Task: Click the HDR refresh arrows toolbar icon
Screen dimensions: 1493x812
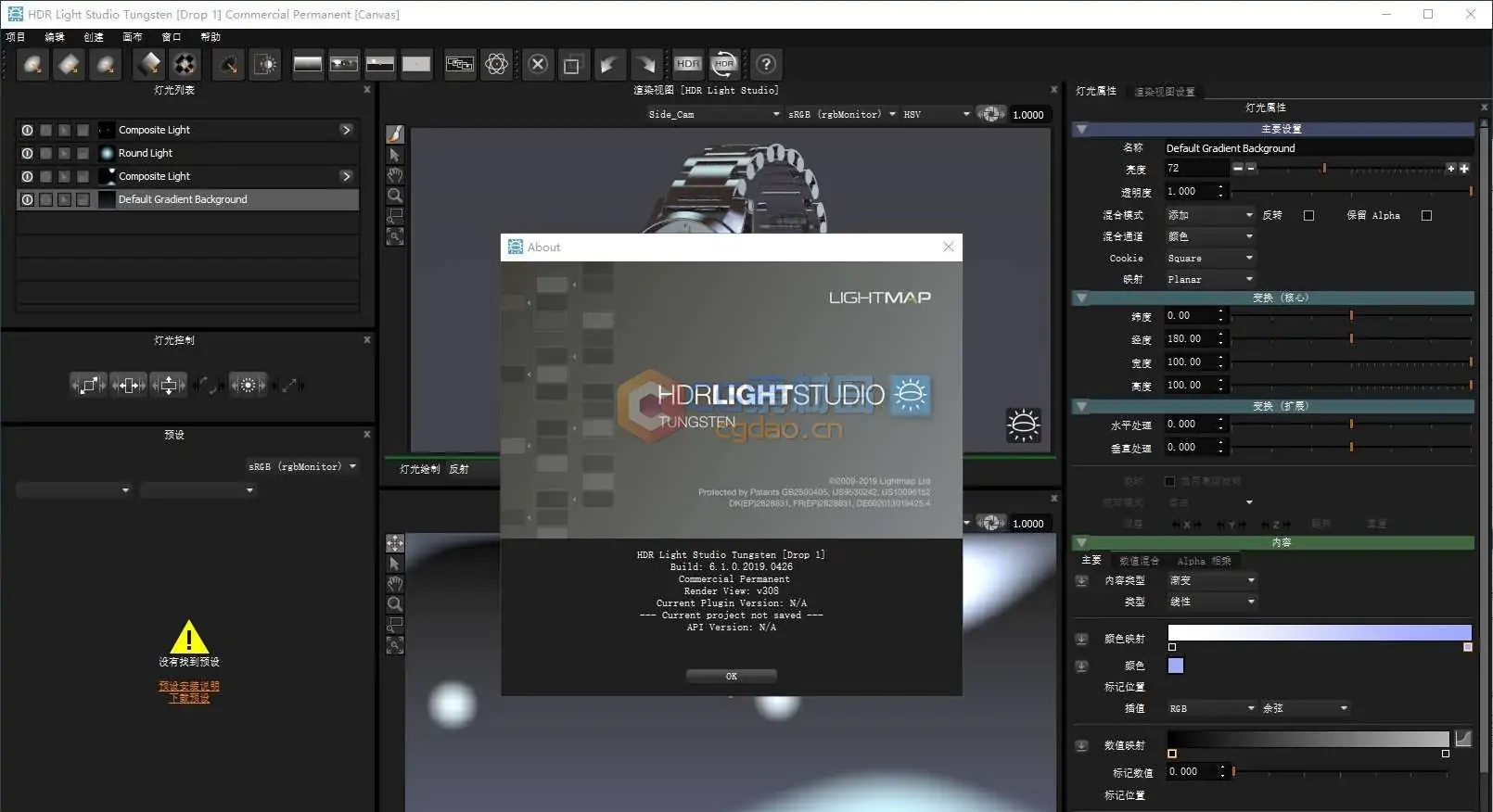Action: [x=724, y=64]
